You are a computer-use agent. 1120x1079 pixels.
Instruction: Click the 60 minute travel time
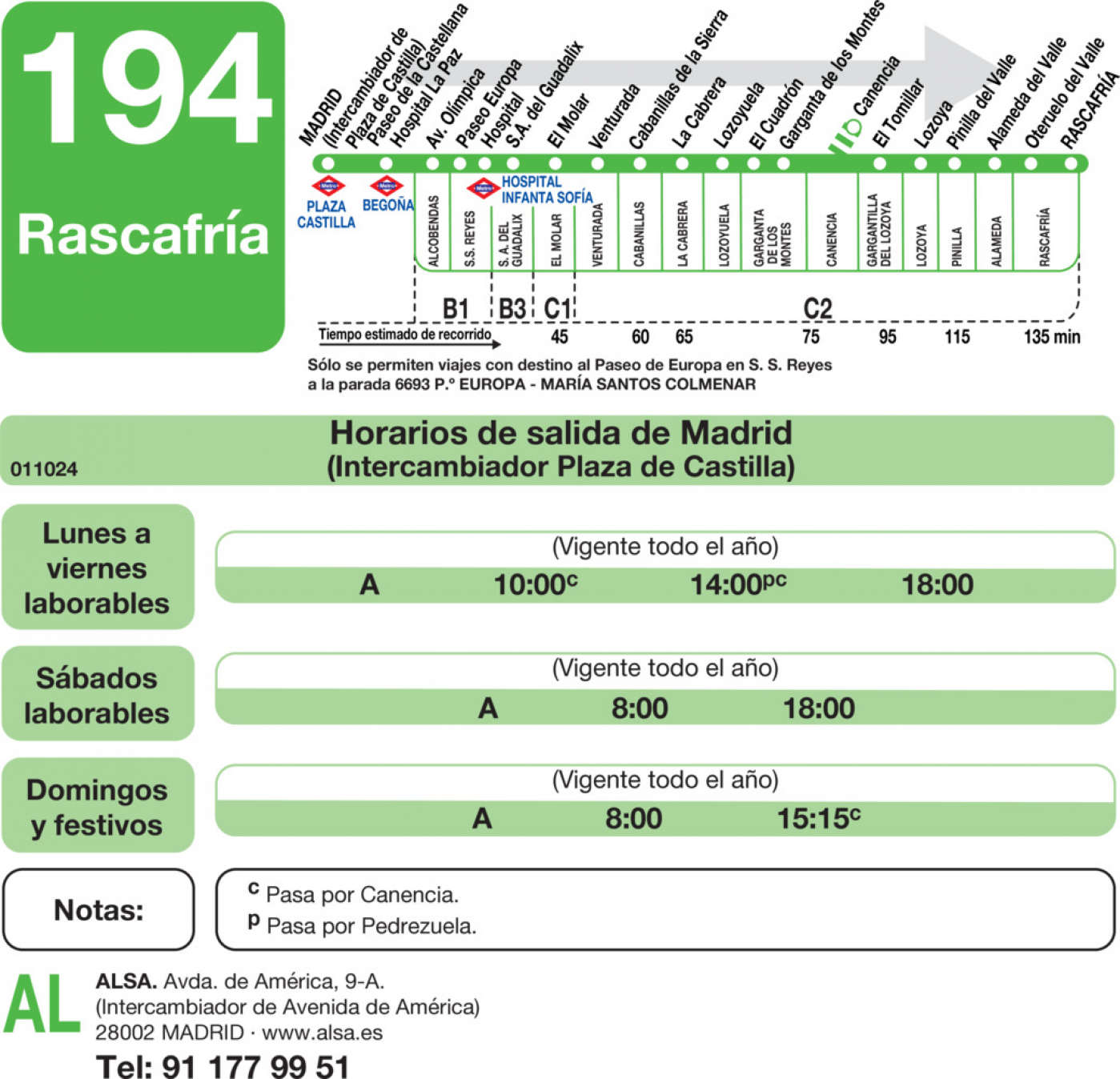(640, 337)
